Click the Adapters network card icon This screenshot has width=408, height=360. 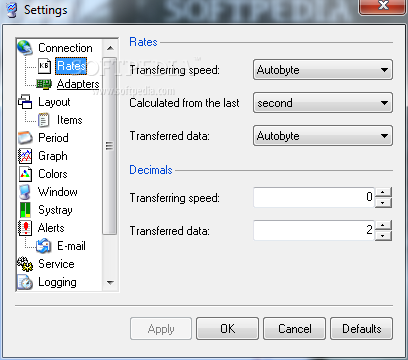pos(44,84)
